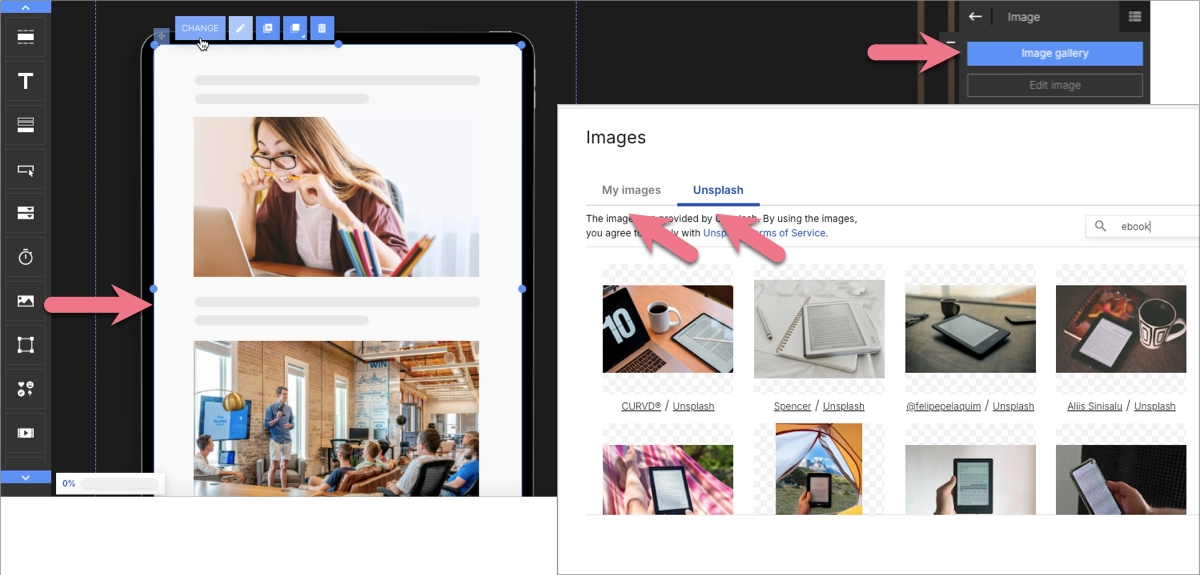Collapse the Image panel section with minus
This screenshot has height=575, width=1200.
951,44
